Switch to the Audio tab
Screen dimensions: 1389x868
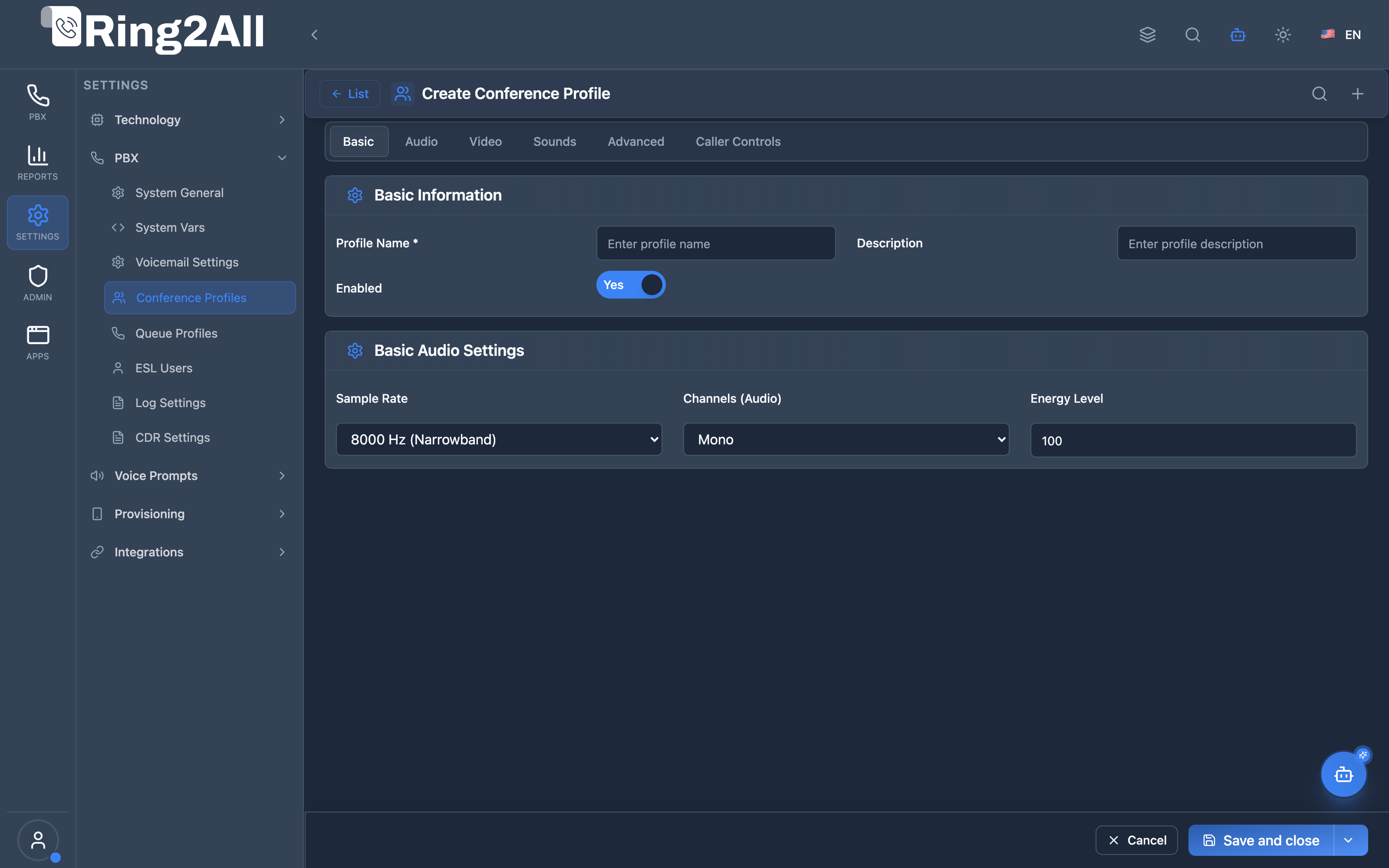click(x=421, y=141)
